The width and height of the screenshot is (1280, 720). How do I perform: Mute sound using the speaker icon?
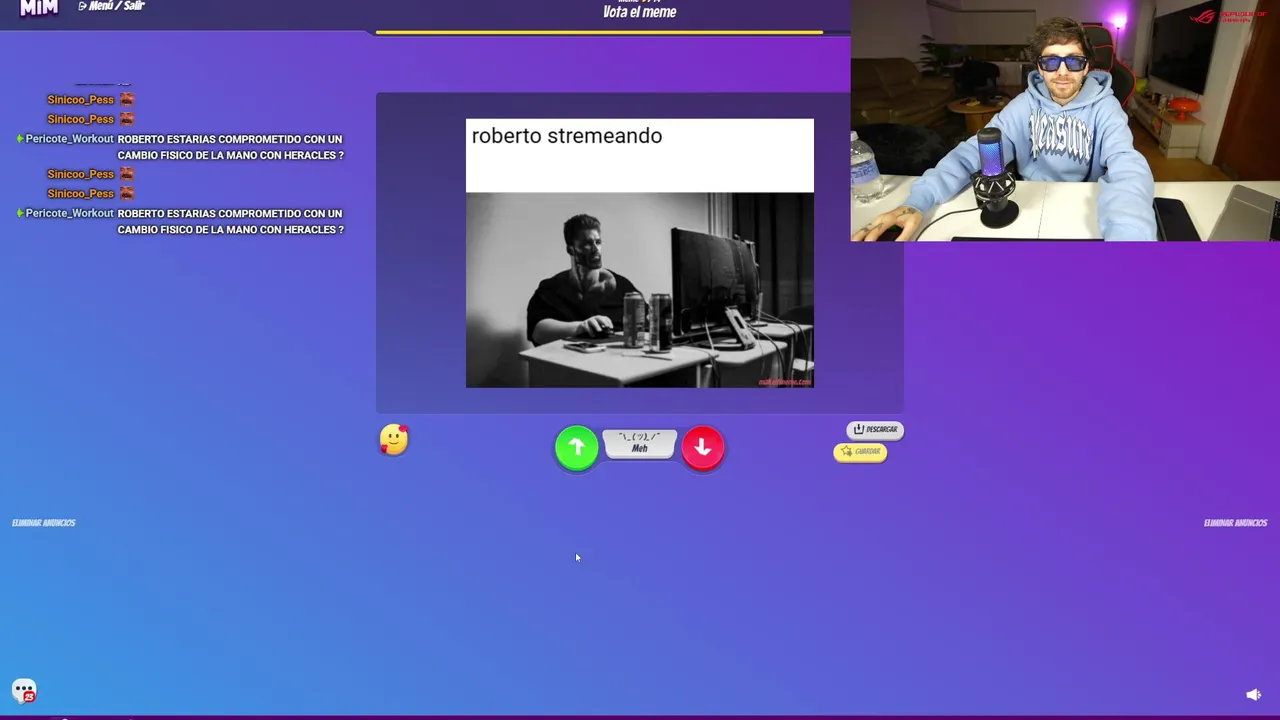click(x=1253, y=694)
